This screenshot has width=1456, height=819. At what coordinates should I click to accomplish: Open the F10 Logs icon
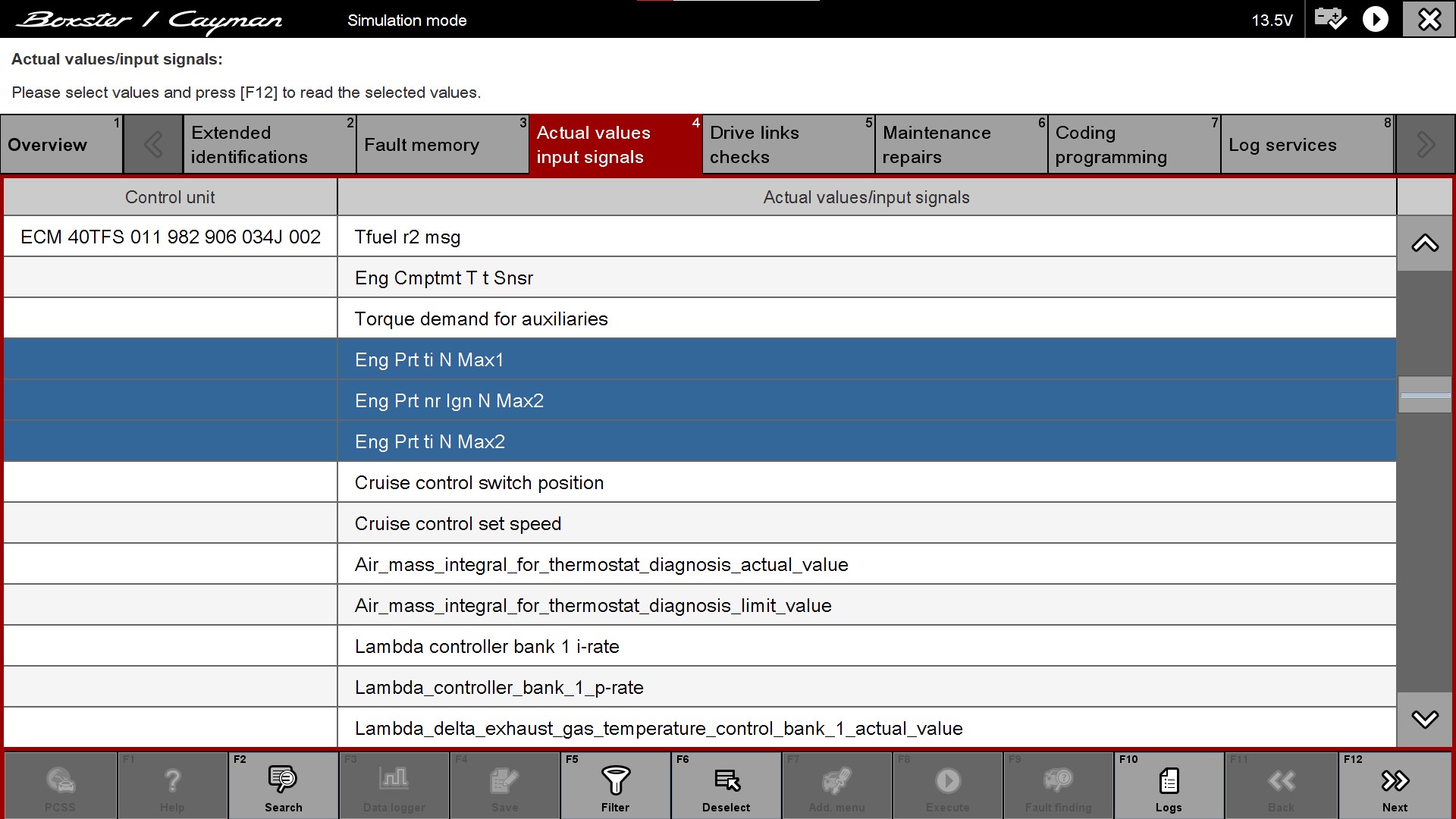click(x=1168, y=786)
